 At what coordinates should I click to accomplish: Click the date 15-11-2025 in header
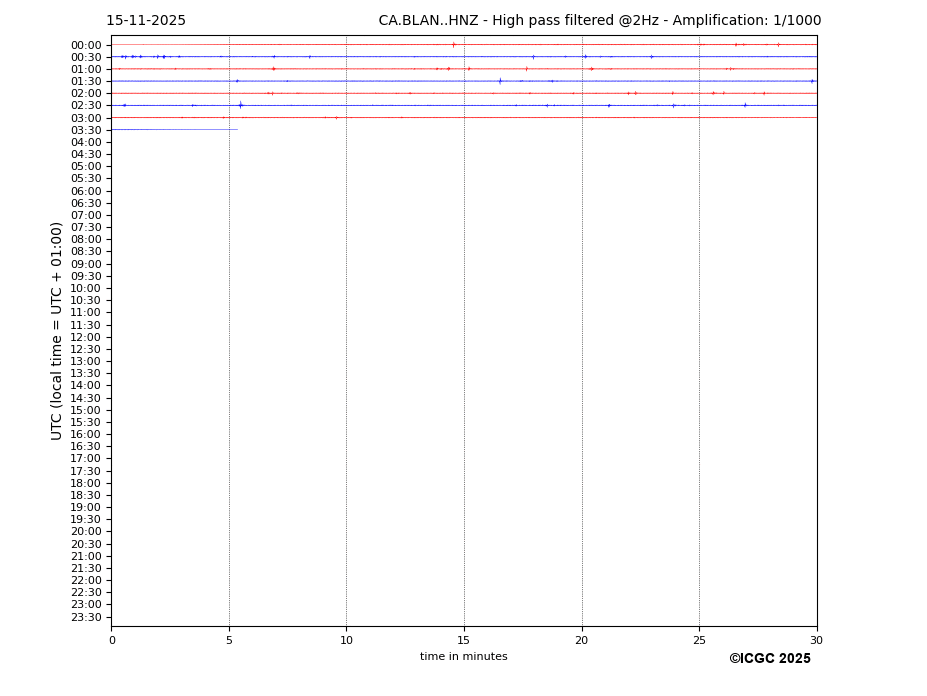146,21
